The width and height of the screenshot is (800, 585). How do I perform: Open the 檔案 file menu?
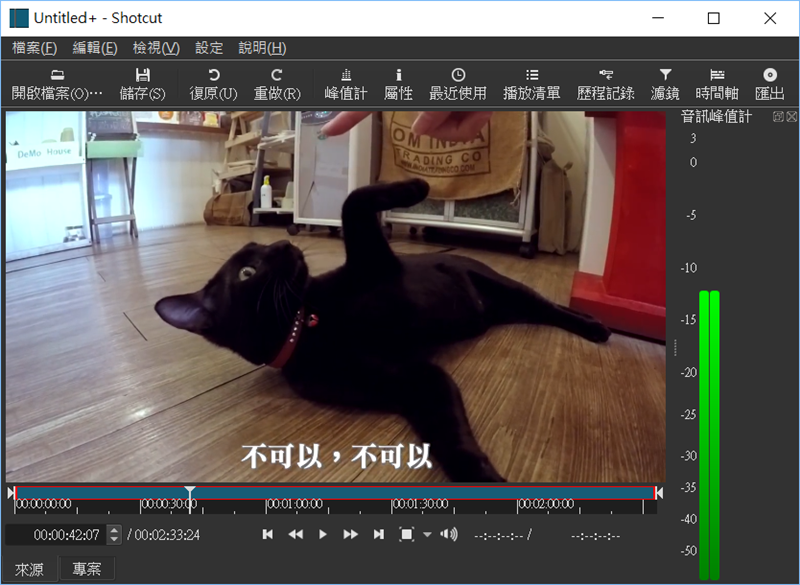(34, 48)
